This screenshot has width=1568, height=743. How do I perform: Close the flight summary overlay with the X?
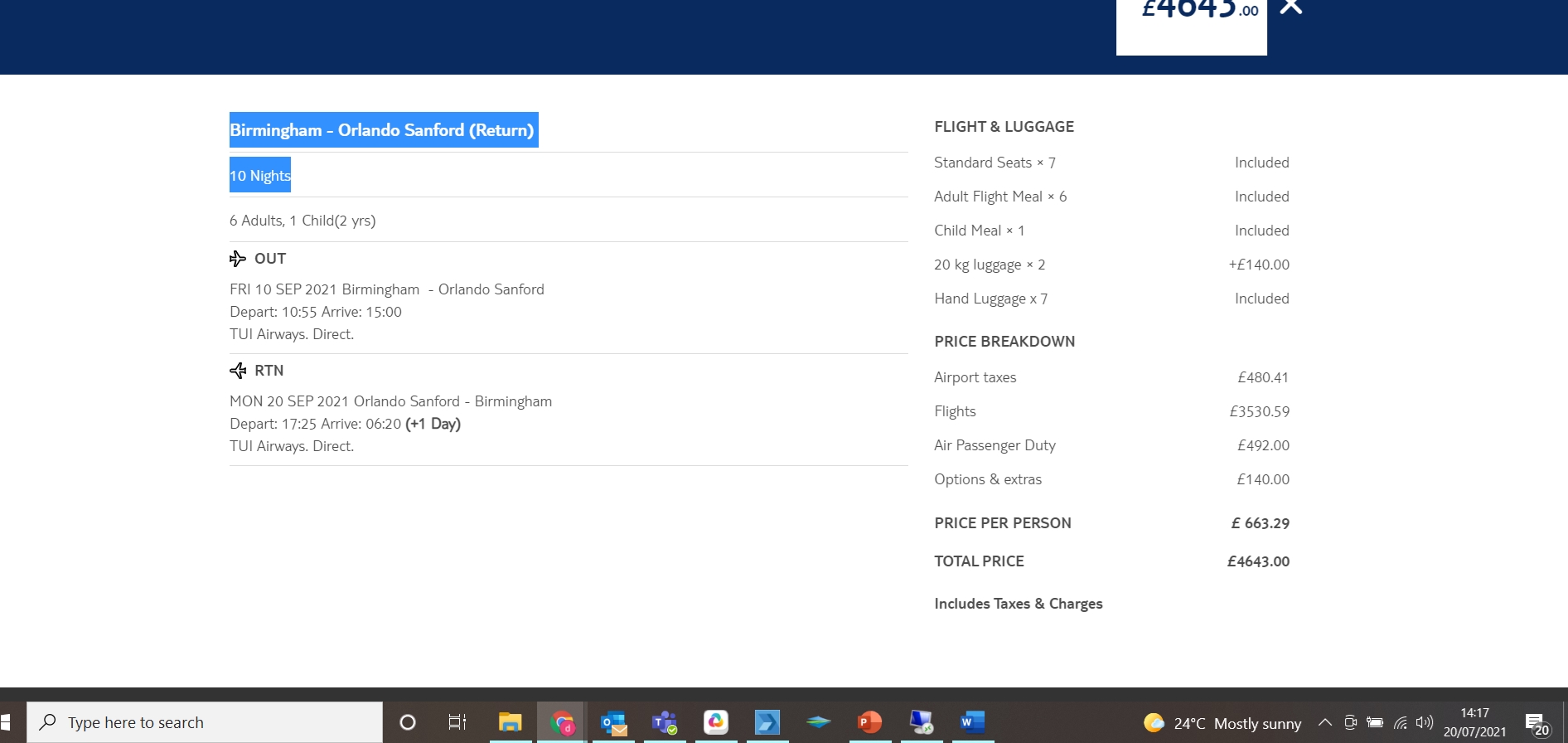pos(1291,7)
